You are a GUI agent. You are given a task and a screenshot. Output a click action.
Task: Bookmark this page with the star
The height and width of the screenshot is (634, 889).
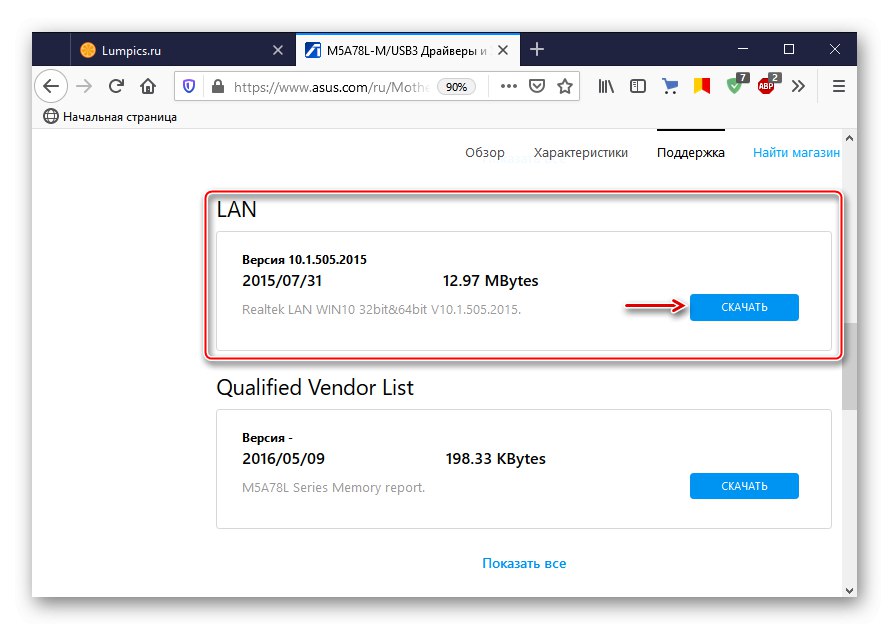click(x=565, y=86)
